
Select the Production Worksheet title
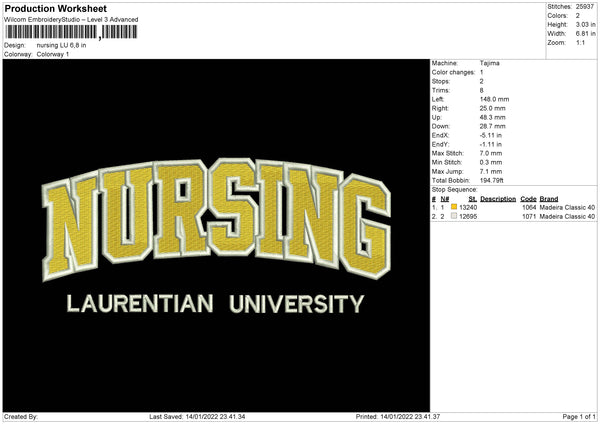coord(55,8)
